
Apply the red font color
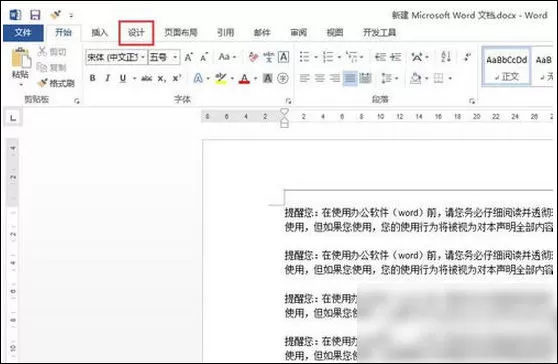(x=244, y=78)
